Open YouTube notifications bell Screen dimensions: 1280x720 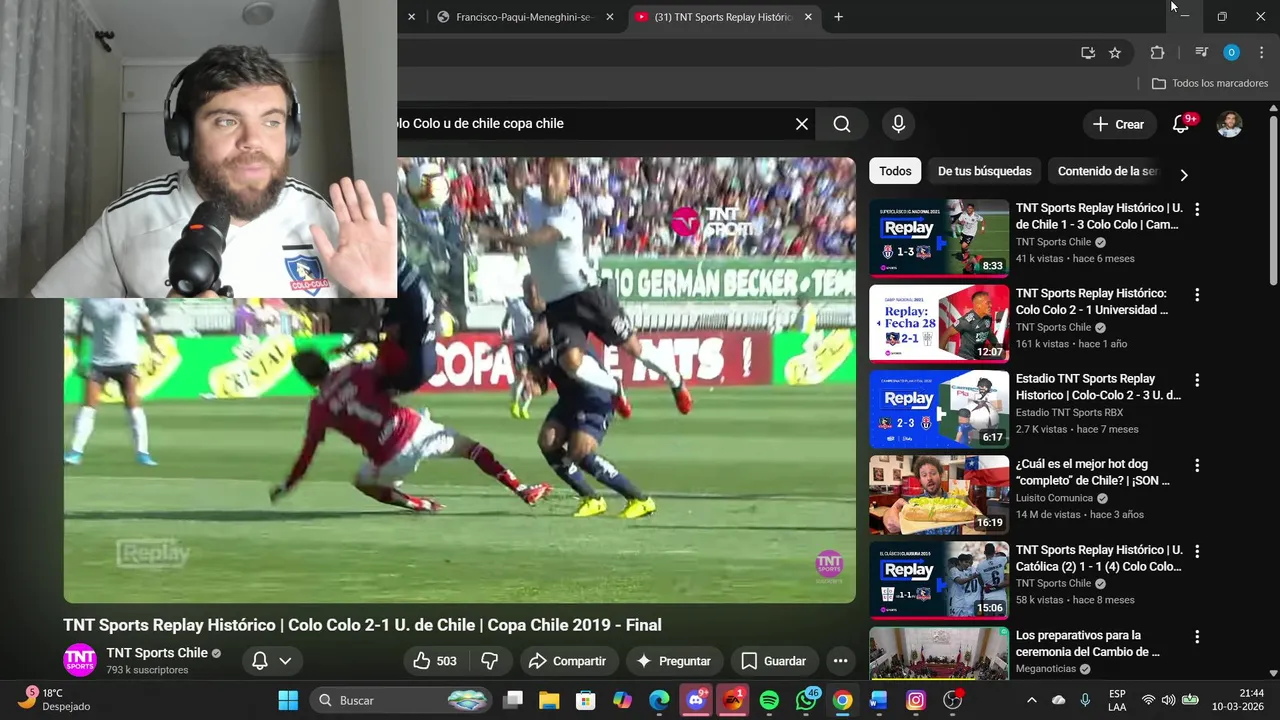[x=1181, y=124]
